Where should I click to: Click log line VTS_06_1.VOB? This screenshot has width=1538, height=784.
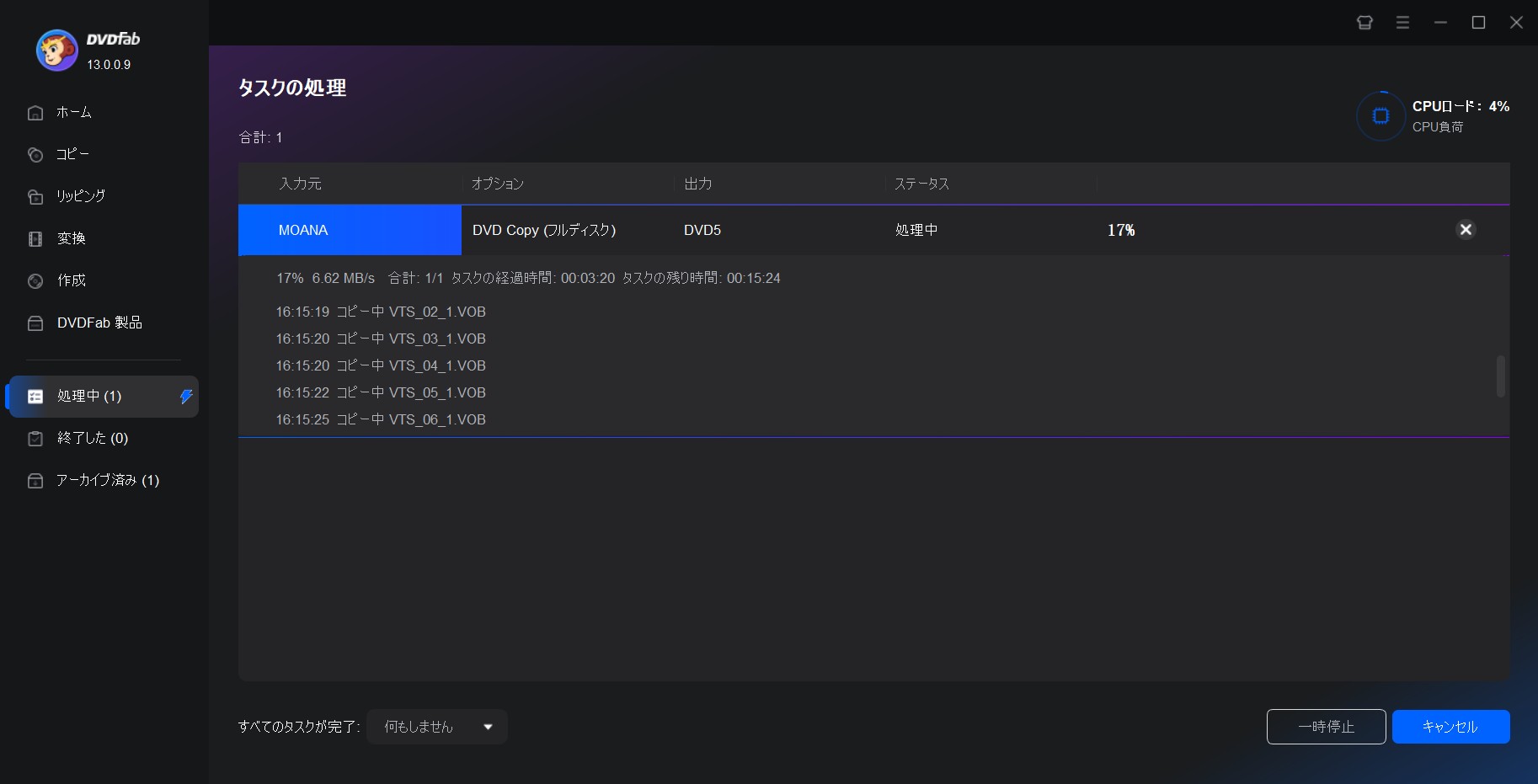pos(381,419)
